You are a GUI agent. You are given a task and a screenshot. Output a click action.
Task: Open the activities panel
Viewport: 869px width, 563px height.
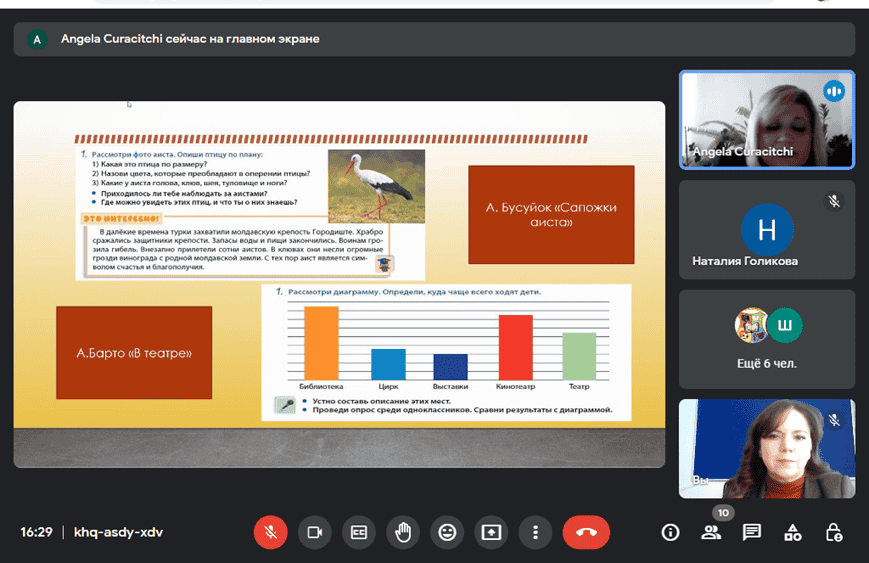click(x=792, y=532)
